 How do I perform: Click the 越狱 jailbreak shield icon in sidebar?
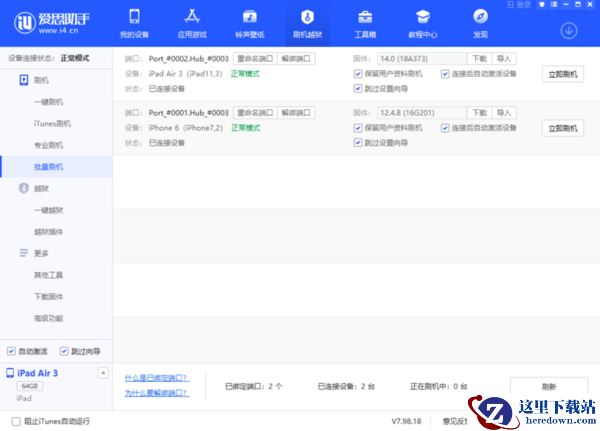(24, 188)
